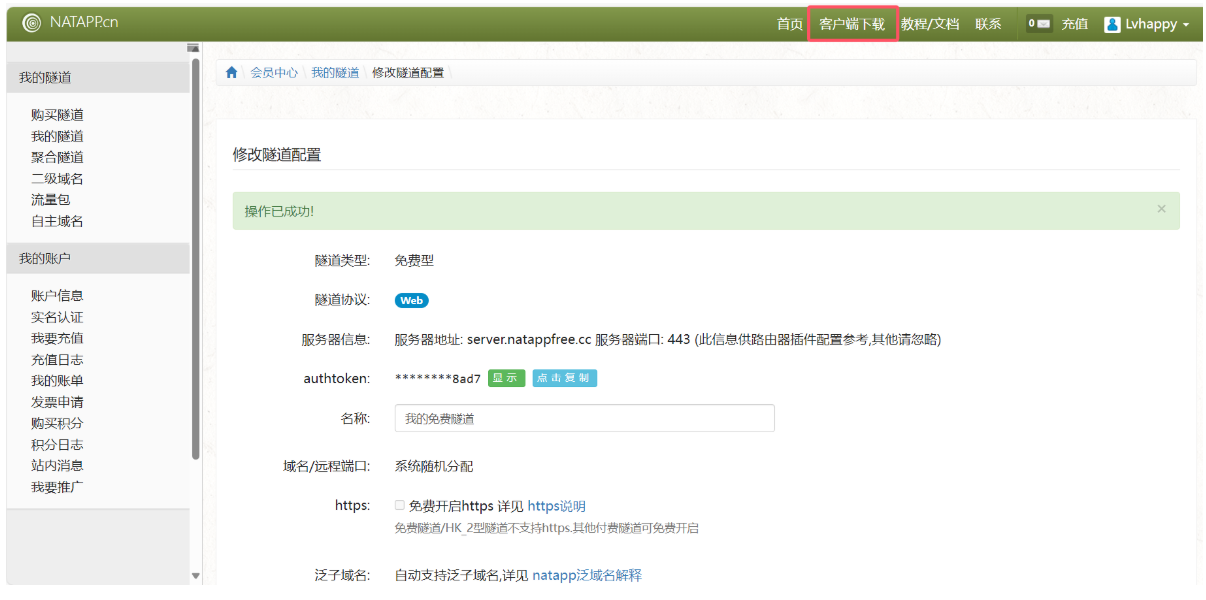Click the Web protocol badge
The width and height of the screenshot is (1206, 600).
click(412, 300)
